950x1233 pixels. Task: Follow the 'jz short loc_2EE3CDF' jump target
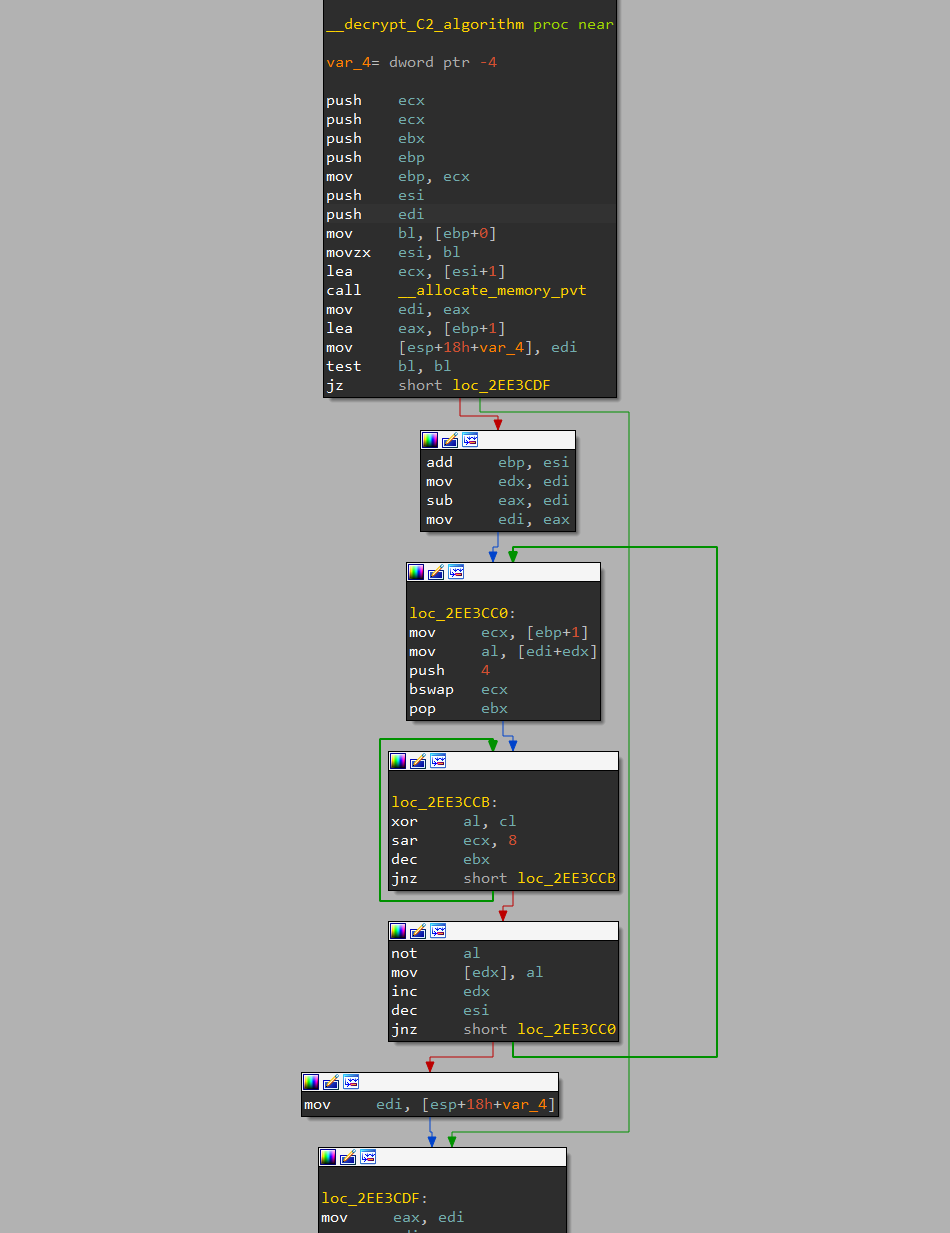pos(501,385)
